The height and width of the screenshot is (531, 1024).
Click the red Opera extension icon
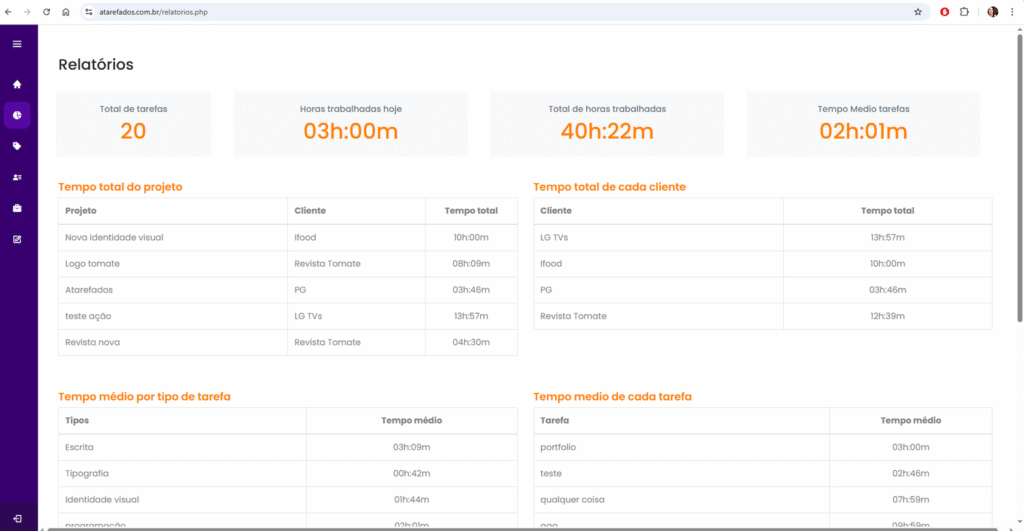(x=944, y=12)
